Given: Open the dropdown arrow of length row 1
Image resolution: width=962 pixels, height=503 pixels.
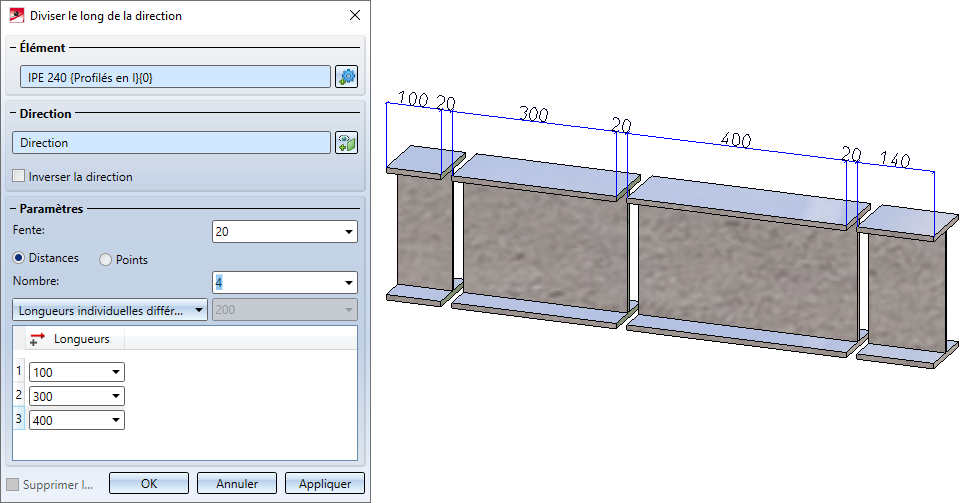Looking at the screenshot, I should (116, 372).
